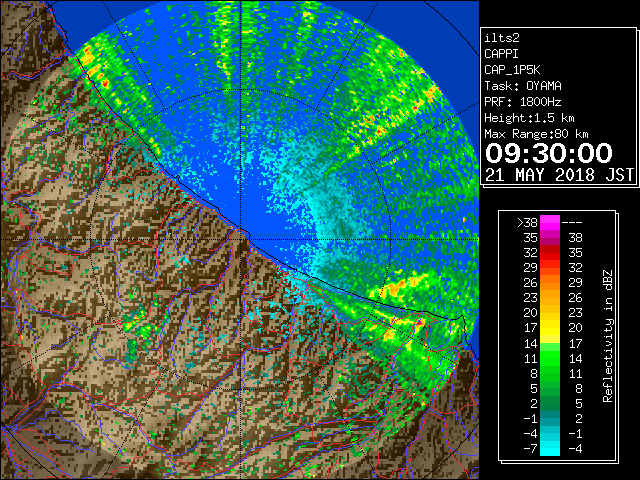This screenshot has width=640, height=480.
Task: Click the "Task: OYAMA" line
Action: pyautogui.click(x=523, y=86)
